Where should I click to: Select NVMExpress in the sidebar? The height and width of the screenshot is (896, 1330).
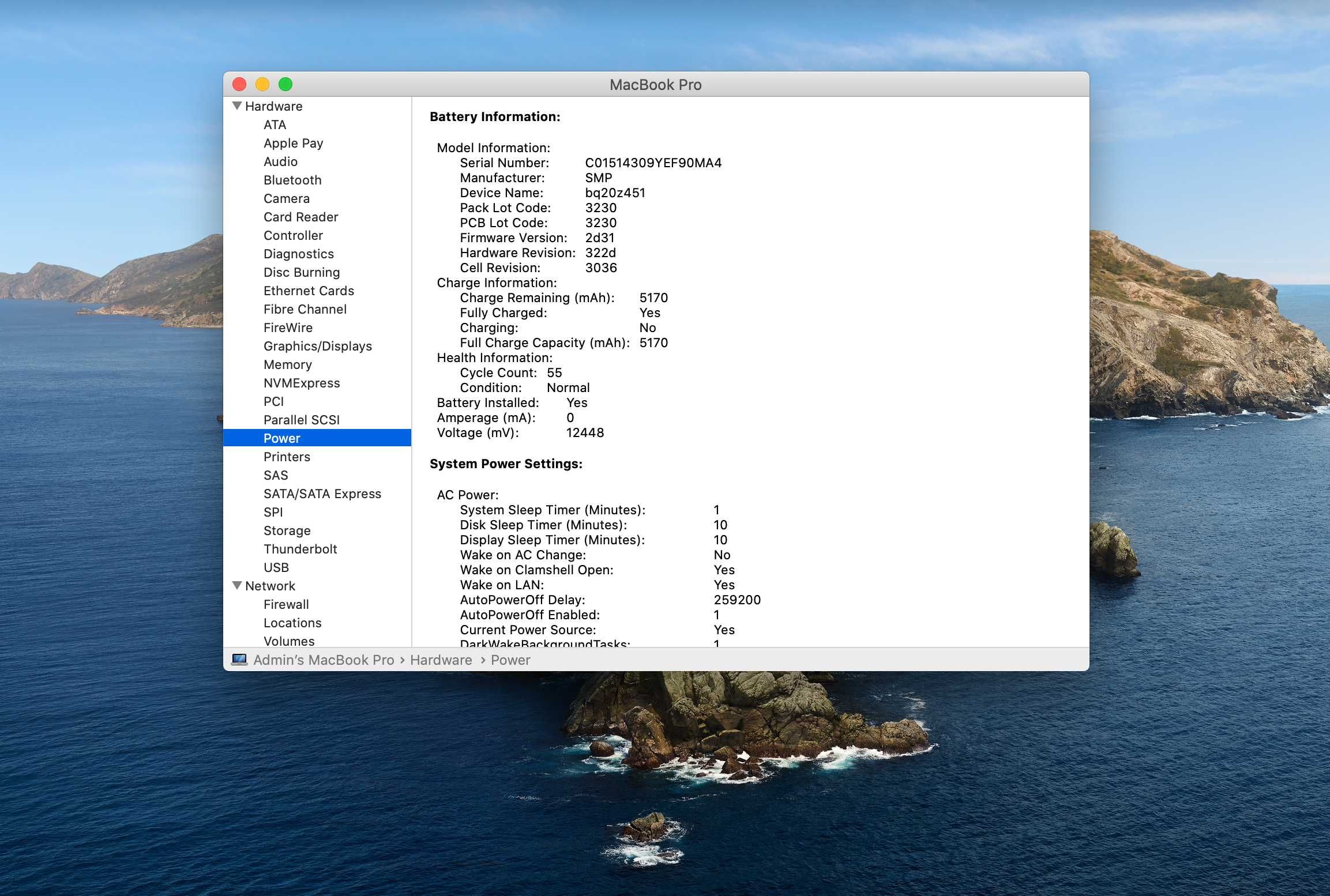coord(302,383)
